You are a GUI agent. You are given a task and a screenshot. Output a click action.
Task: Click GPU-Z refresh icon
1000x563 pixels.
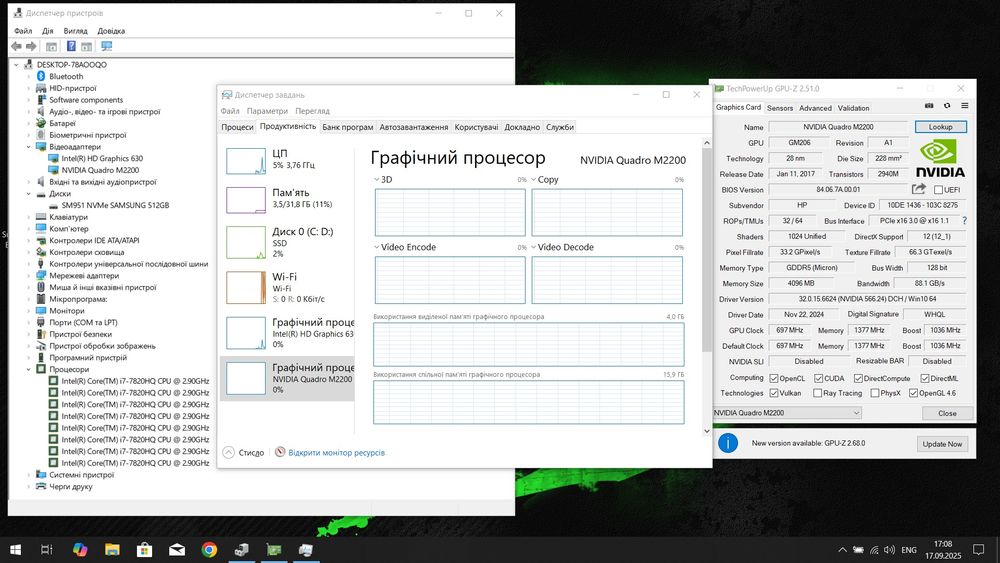(x=947, y=106)
